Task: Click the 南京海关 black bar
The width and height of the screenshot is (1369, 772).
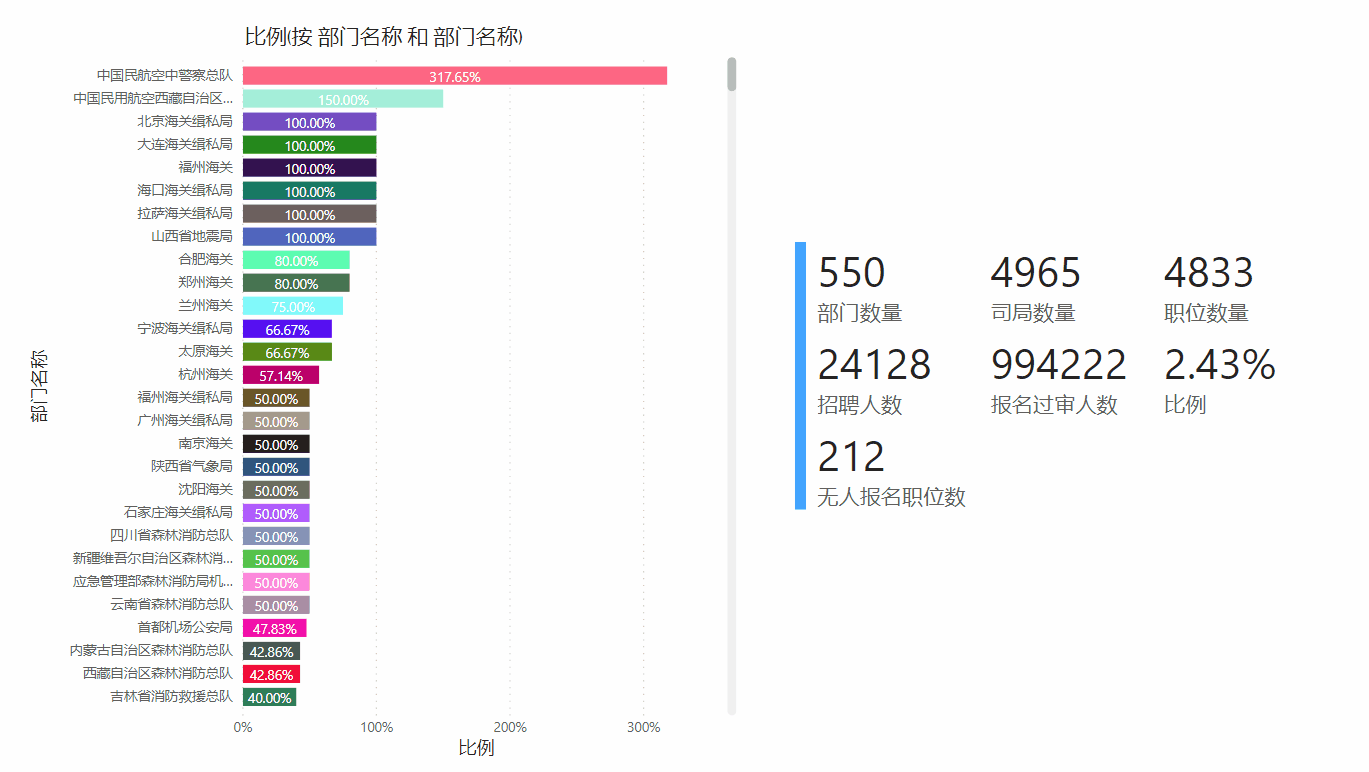Action: (276, 444)
